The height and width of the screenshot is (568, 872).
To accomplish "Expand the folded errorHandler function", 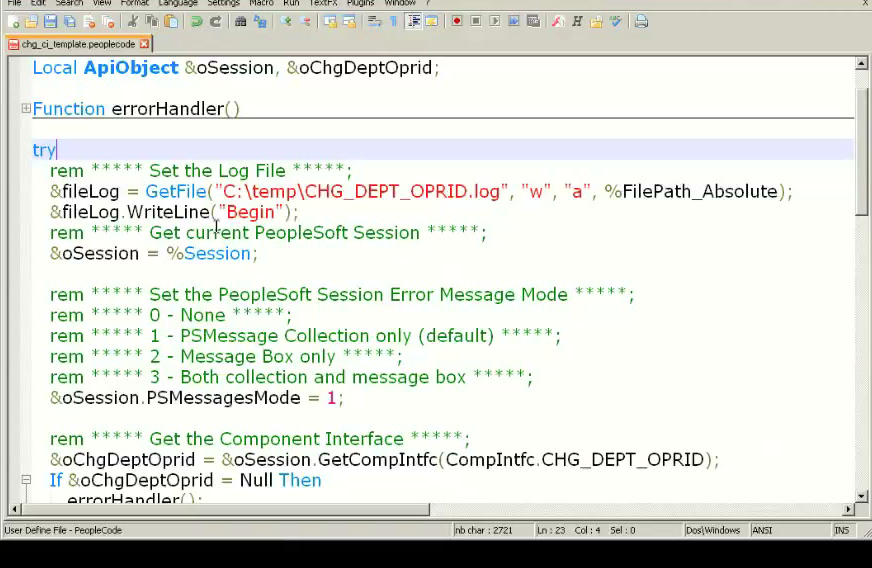I will pyautogui.click(x=26, y=108).
